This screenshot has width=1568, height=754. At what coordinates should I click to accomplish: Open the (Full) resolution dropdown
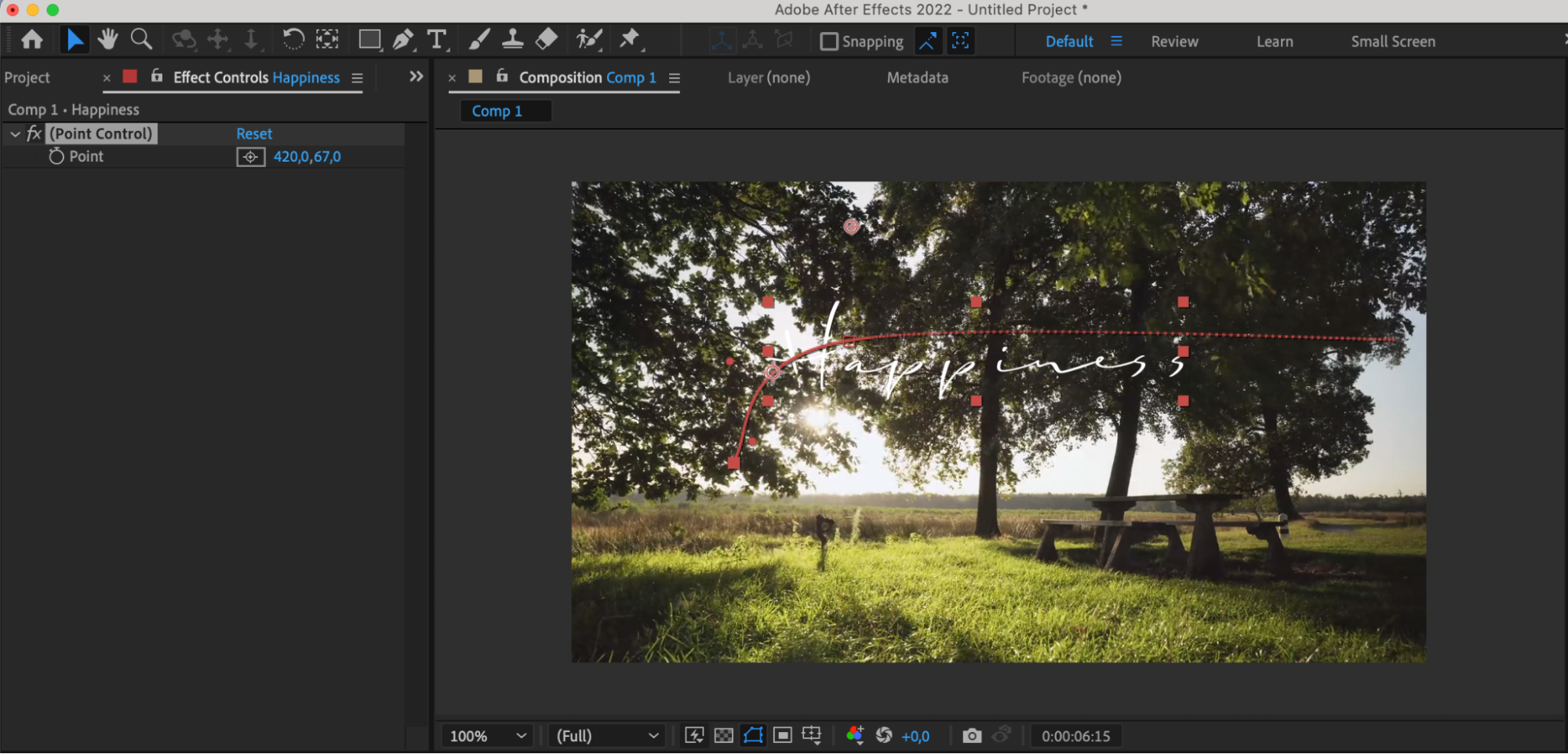point(606,736)
